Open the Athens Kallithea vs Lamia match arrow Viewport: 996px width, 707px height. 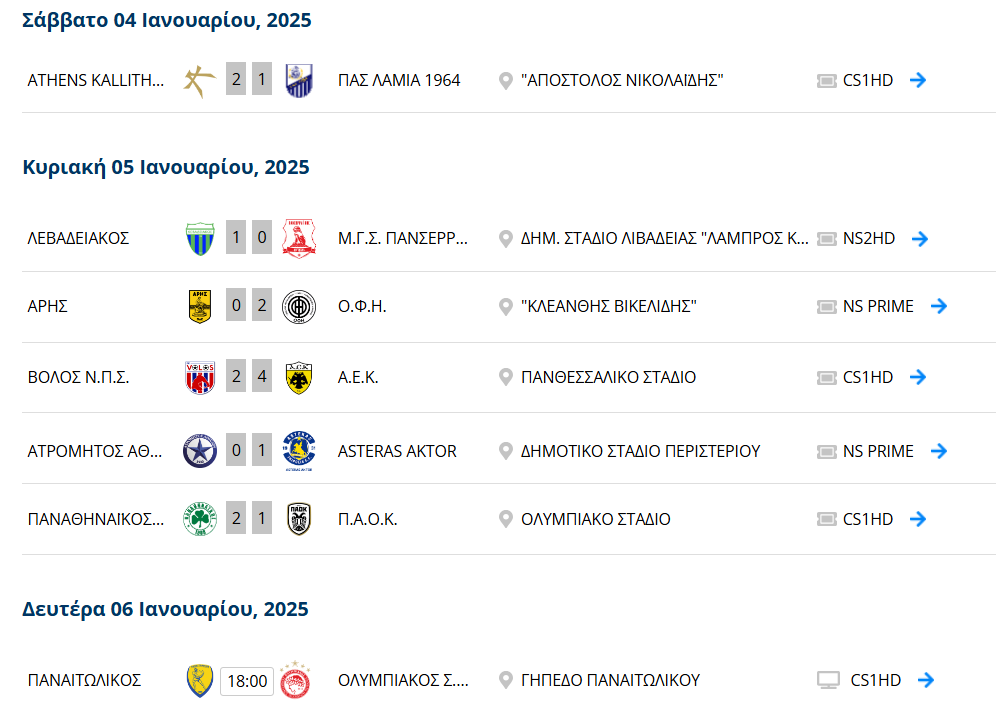(x=918, y=80)
